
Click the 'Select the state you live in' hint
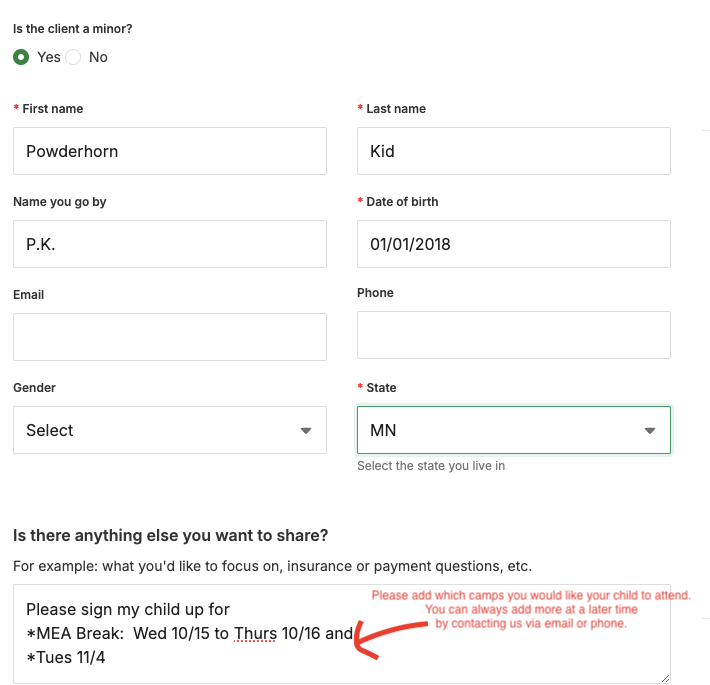(431, 466)
